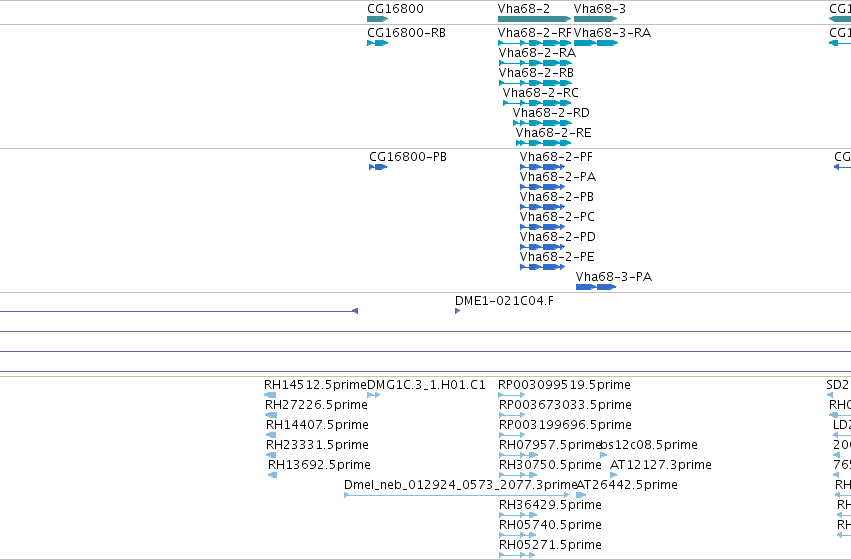
Task: Select EST bs12c08.5prime
Action: (x=604, y=455)
